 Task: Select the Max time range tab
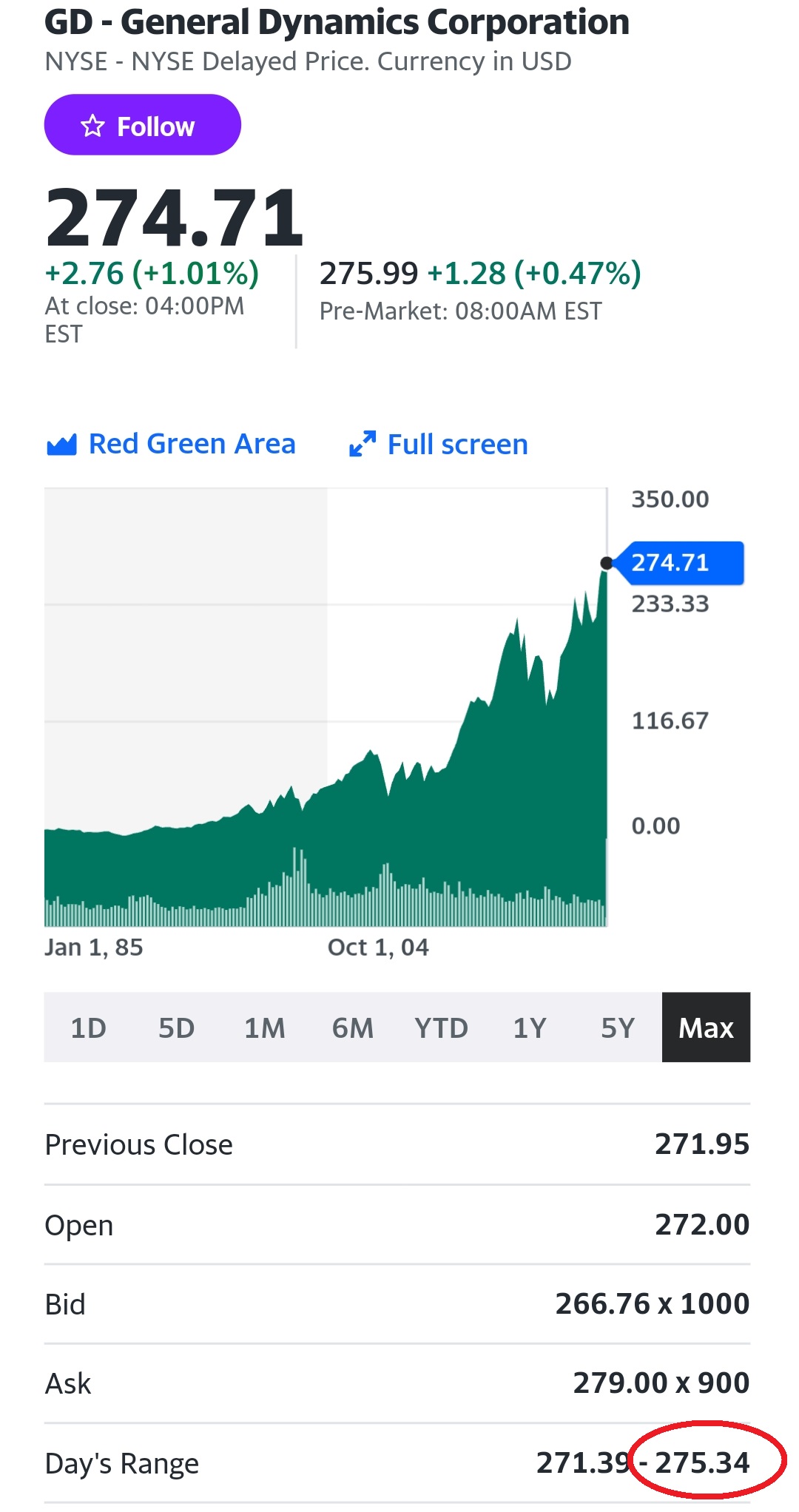pos(707,1027)
